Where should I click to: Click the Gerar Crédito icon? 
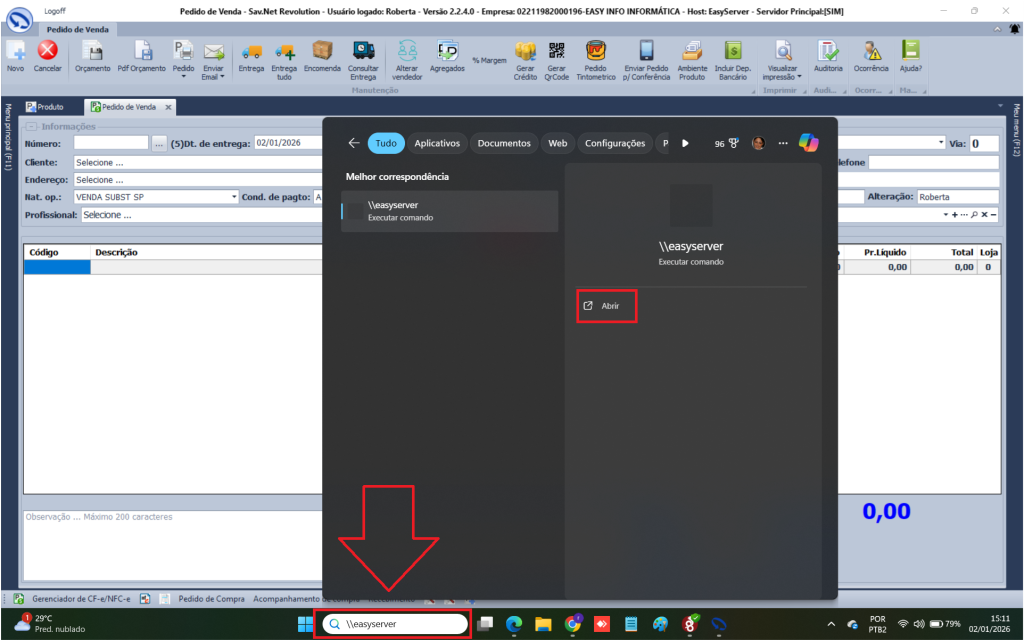pyautogui.click(x=525, y=54)
